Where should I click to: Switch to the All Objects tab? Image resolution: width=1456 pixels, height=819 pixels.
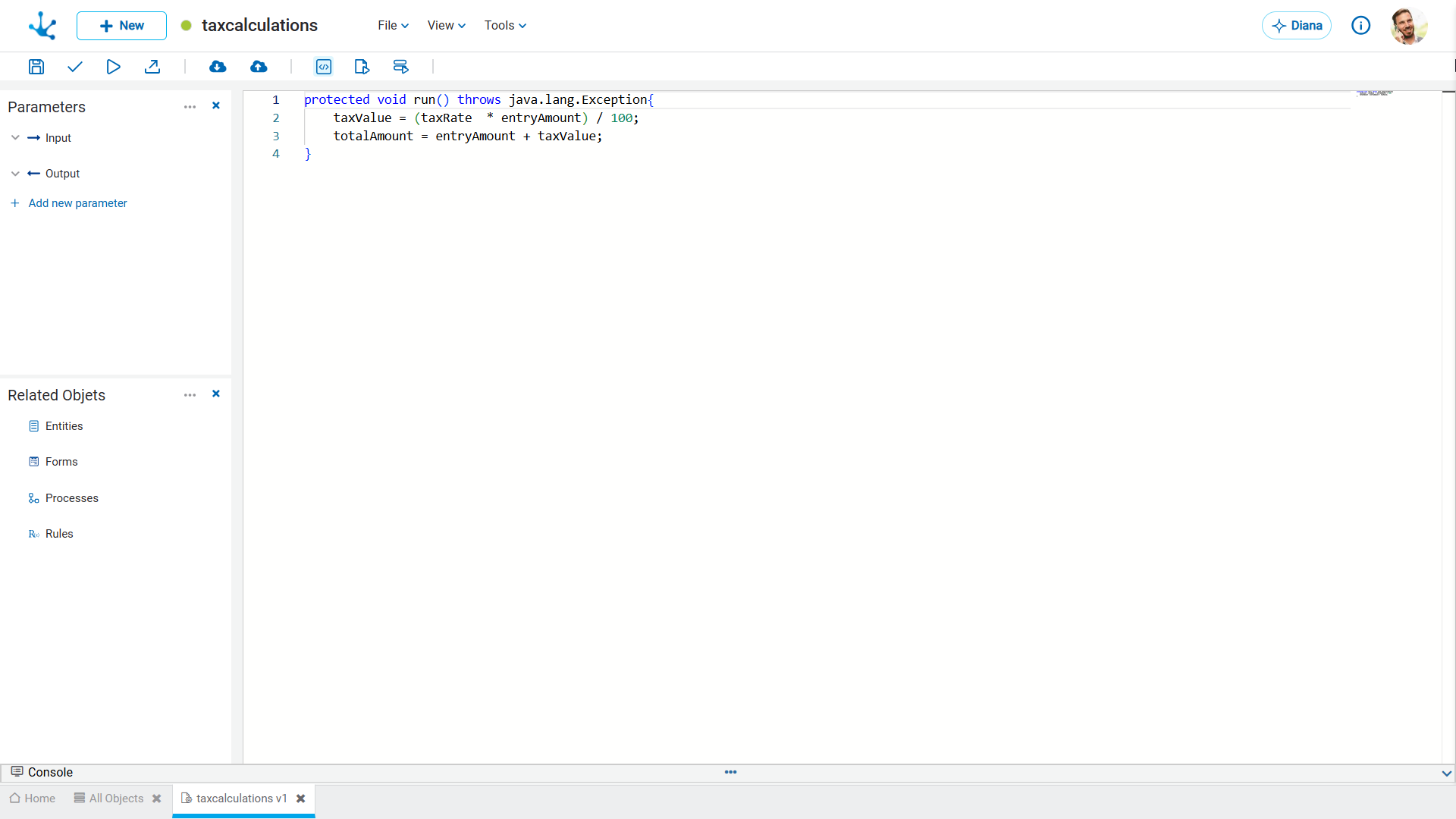tap(109, 799)
